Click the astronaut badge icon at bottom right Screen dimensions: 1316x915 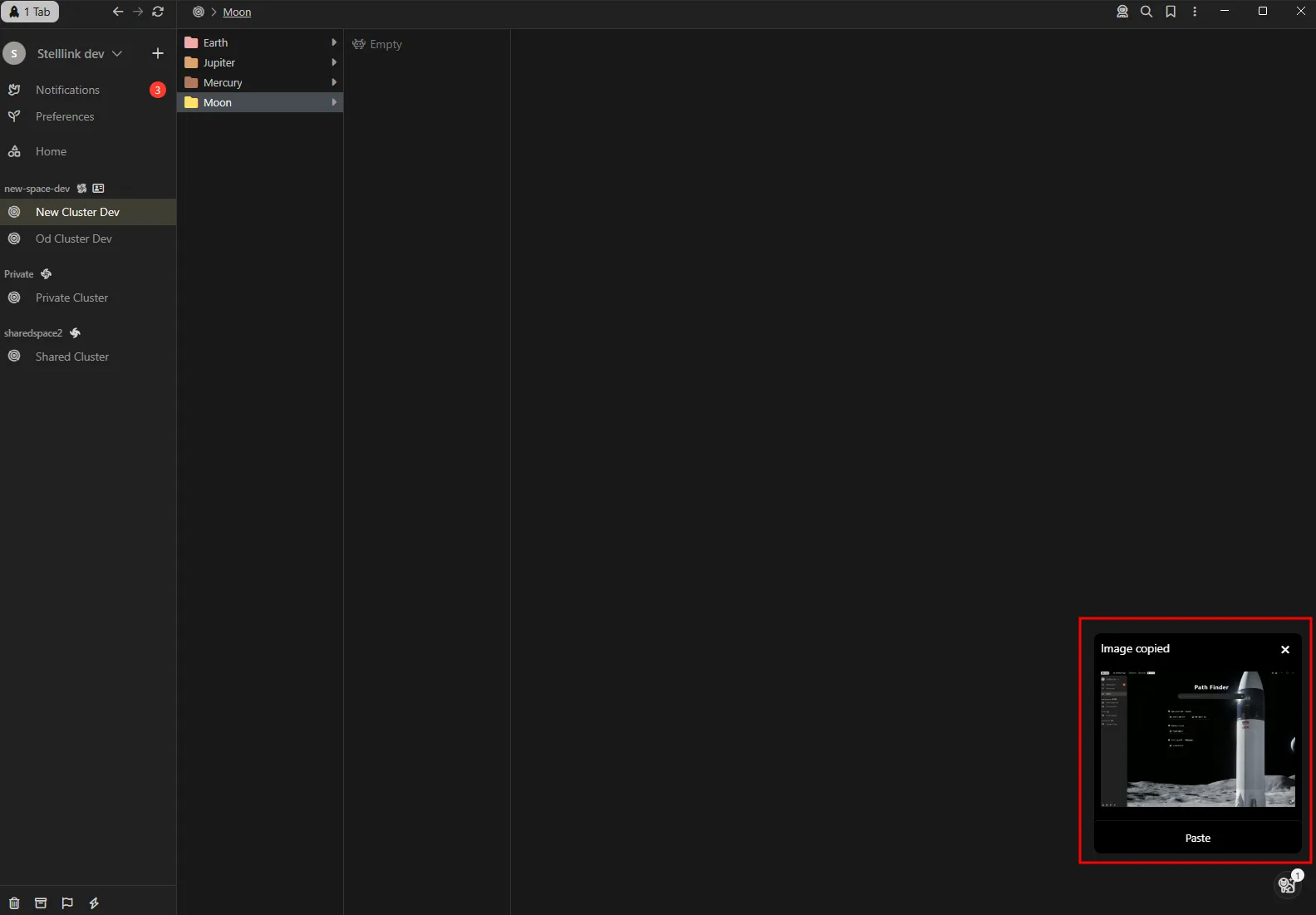tap(1287, 885)
